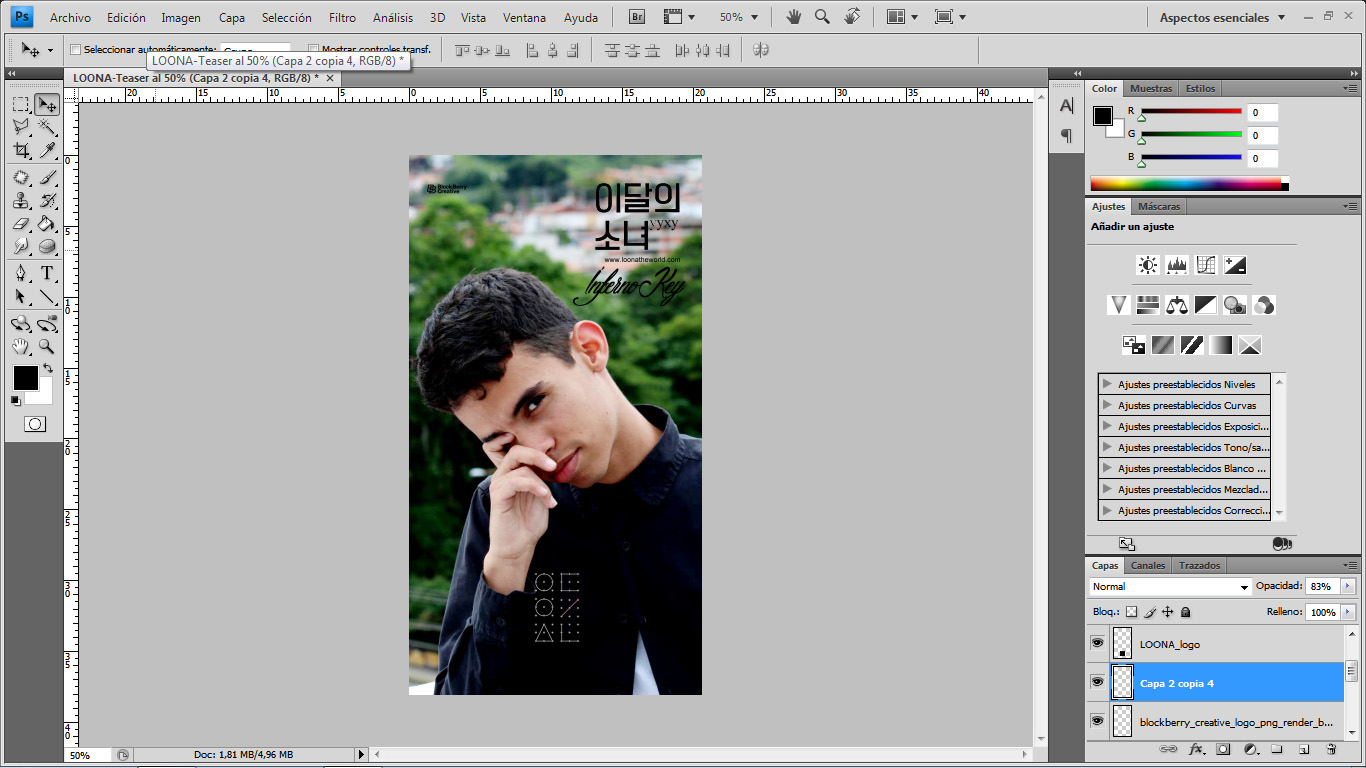Select the Eyedropper tool
The image size is (1366, 768).
click(x=47, y=150)
